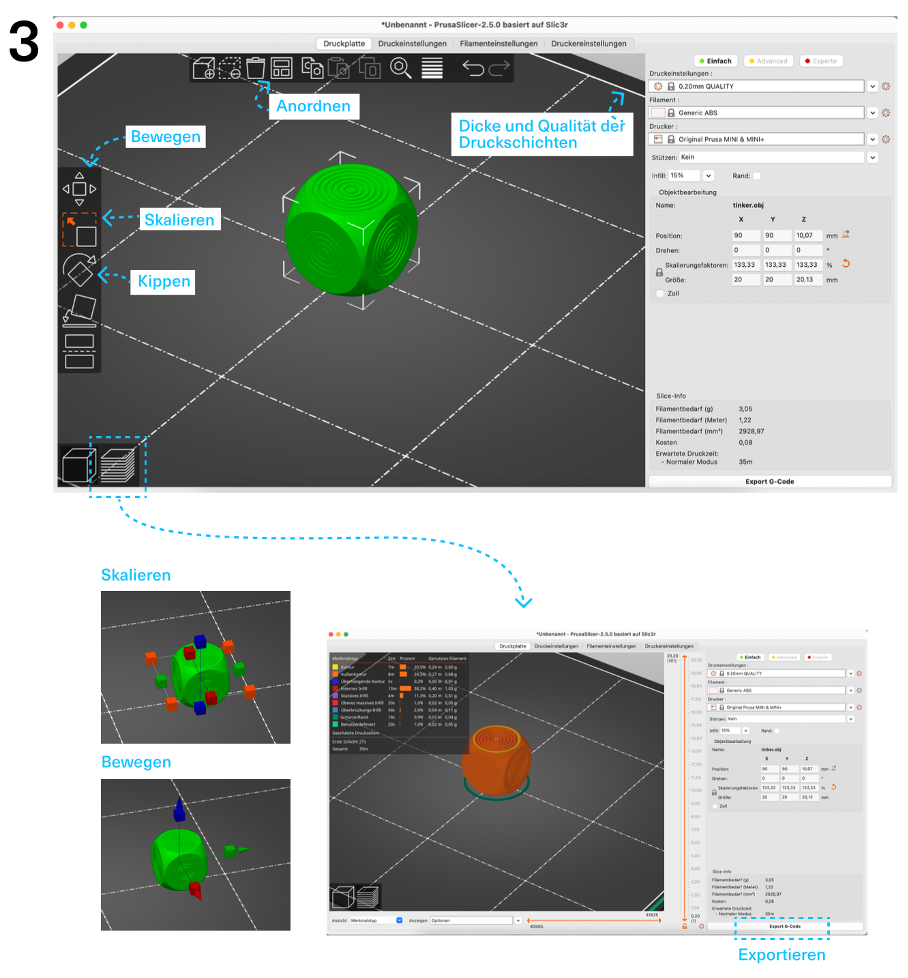Viewport: 908px width, 978px height.
Task: Click the trash can Delete all icon
Action: point(255,68)
